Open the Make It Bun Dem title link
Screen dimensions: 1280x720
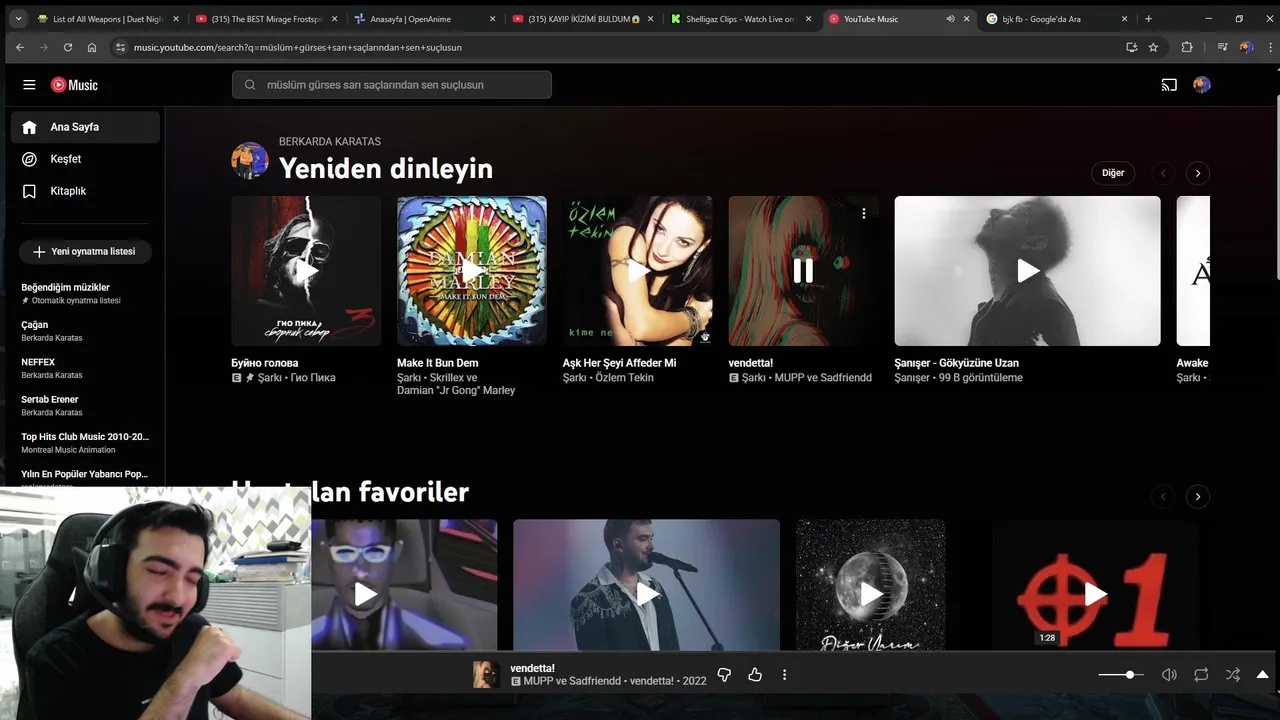point(437,363)
